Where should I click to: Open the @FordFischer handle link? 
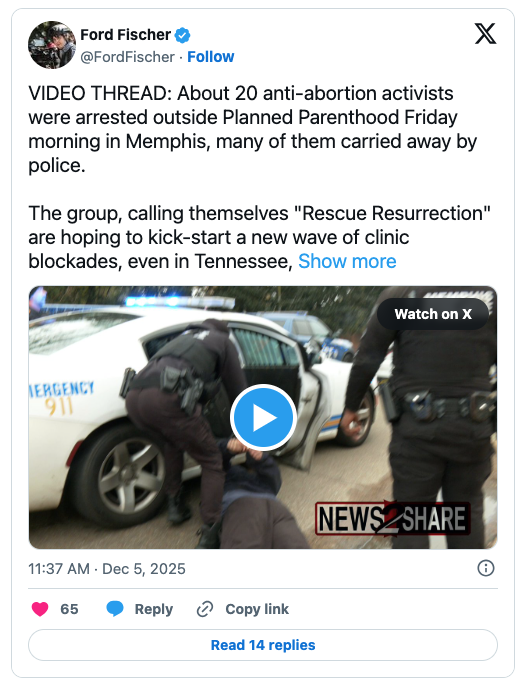point(127,57)
